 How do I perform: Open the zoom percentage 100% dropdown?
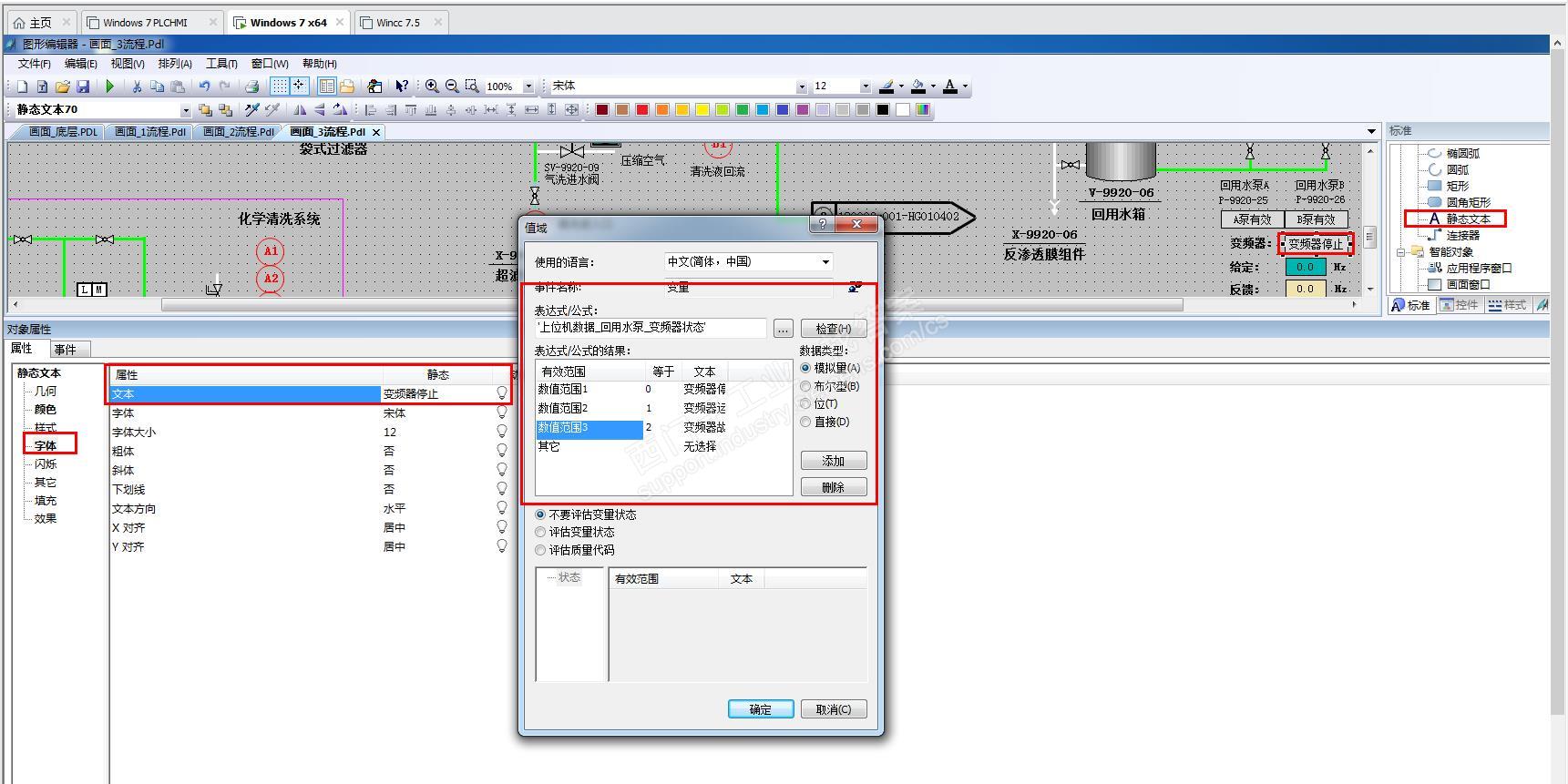pos(528,87)
